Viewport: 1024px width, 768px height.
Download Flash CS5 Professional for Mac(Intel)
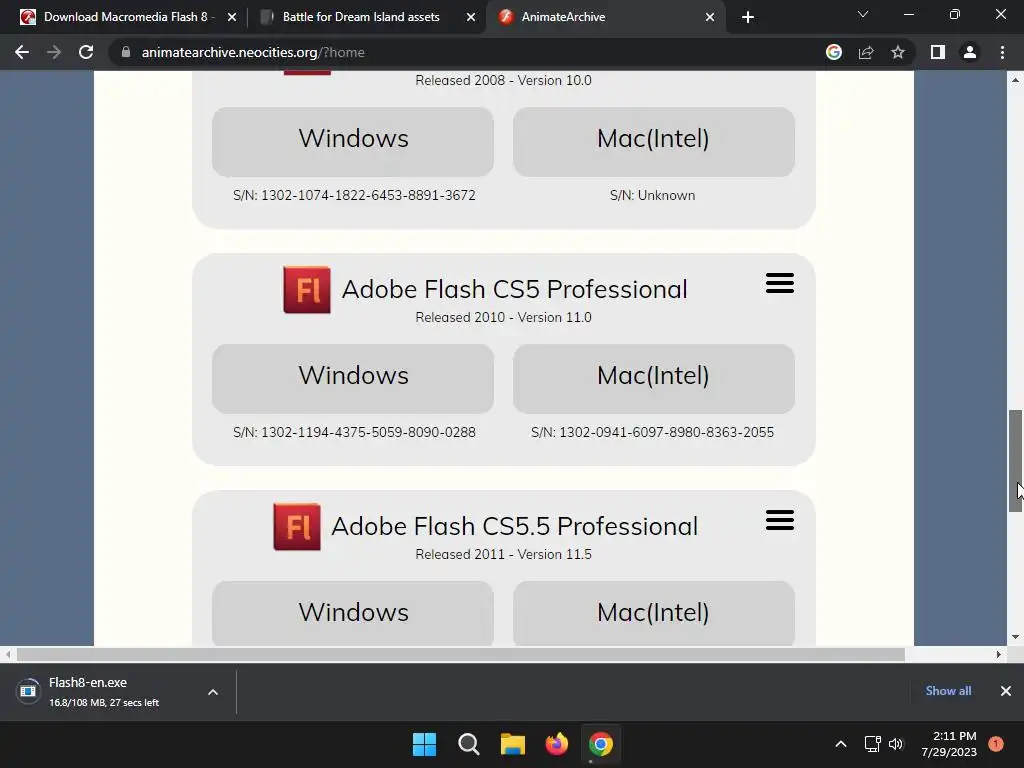click(x=654, y=379)
